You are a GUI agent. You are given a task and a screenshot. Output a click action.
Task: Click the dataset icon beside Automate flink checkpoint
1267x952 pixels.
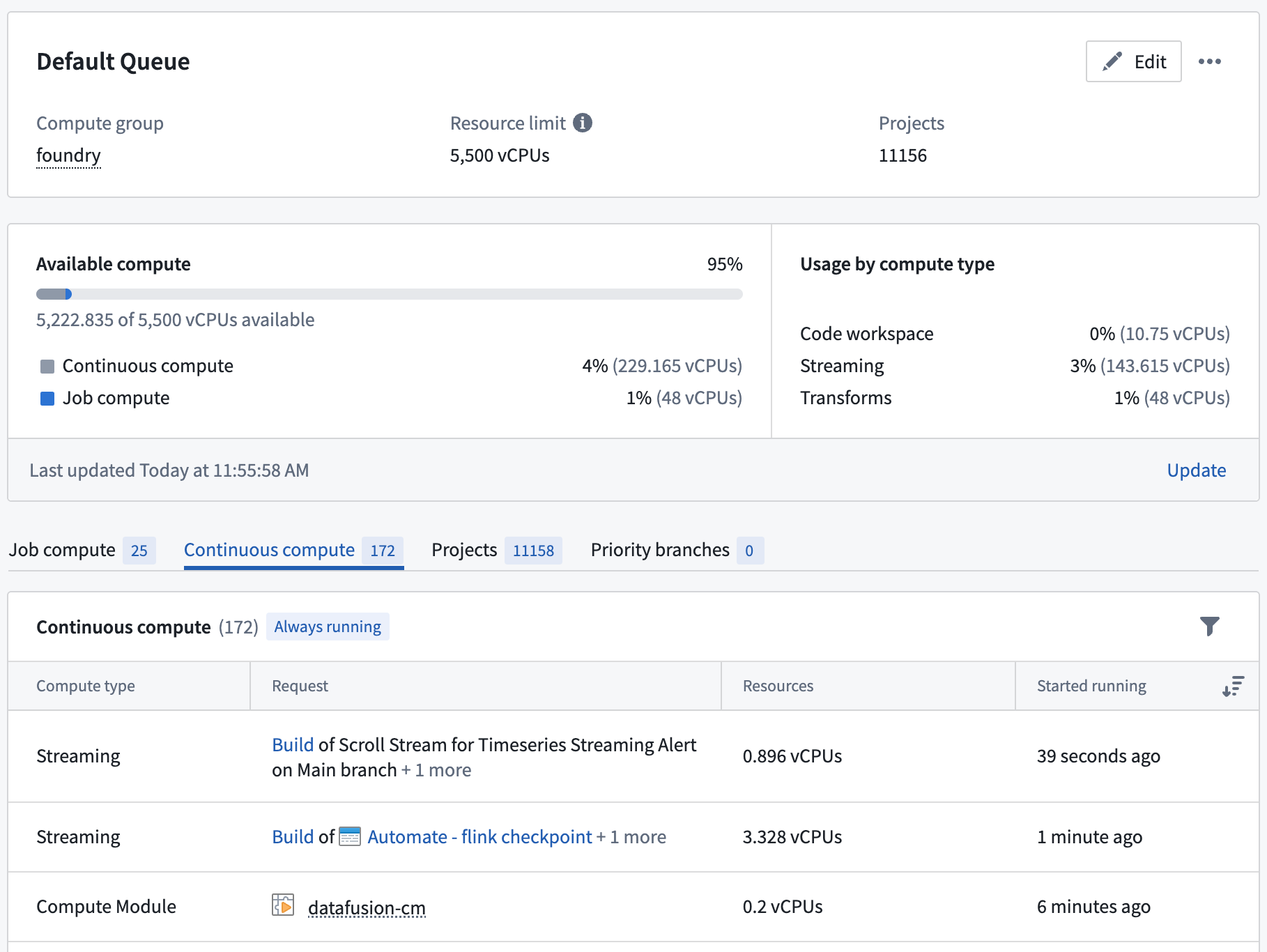coord(349,836)
